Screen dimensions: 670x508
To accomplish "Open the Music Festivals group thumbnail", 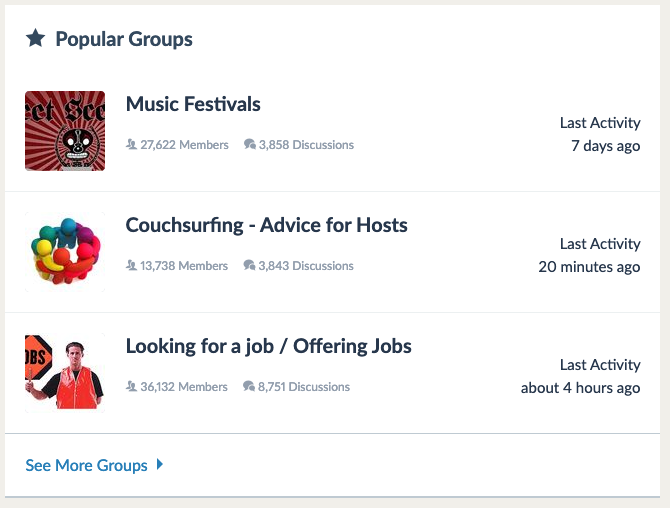I will point(65,131).
